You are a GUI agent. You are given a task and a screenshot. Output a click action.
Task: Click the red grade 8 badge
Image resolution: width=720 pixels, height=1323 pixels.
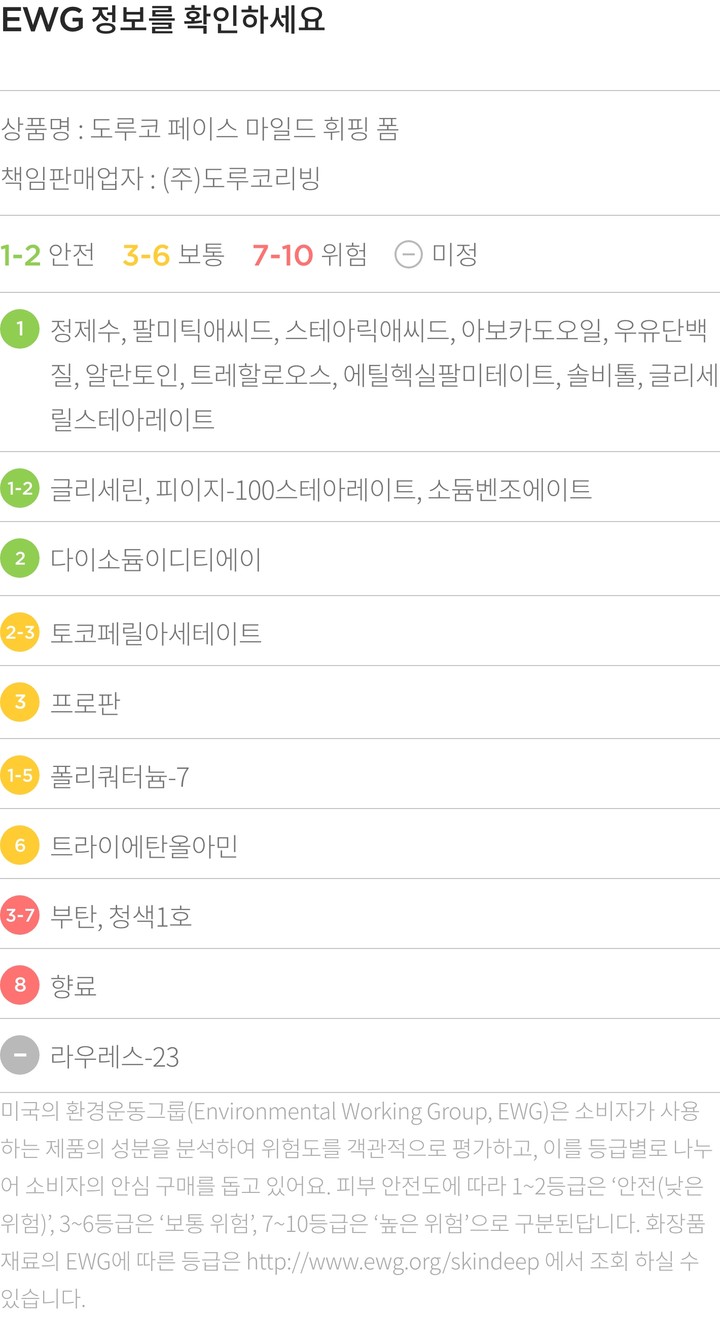[x=20, y=986]
